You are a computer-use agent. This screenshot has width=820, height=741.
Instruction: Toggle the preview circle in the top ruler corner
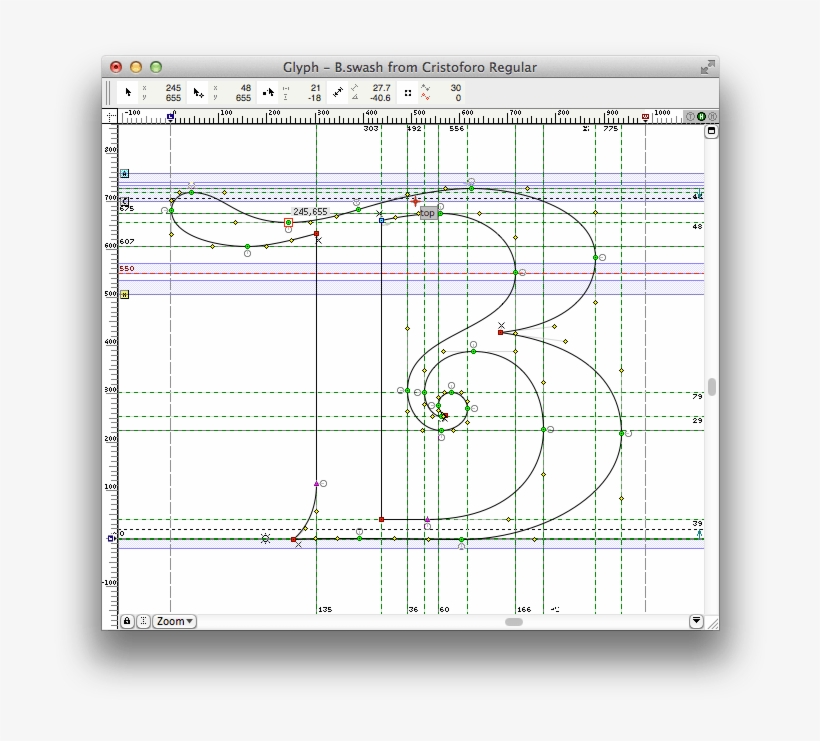pos(703,116)
